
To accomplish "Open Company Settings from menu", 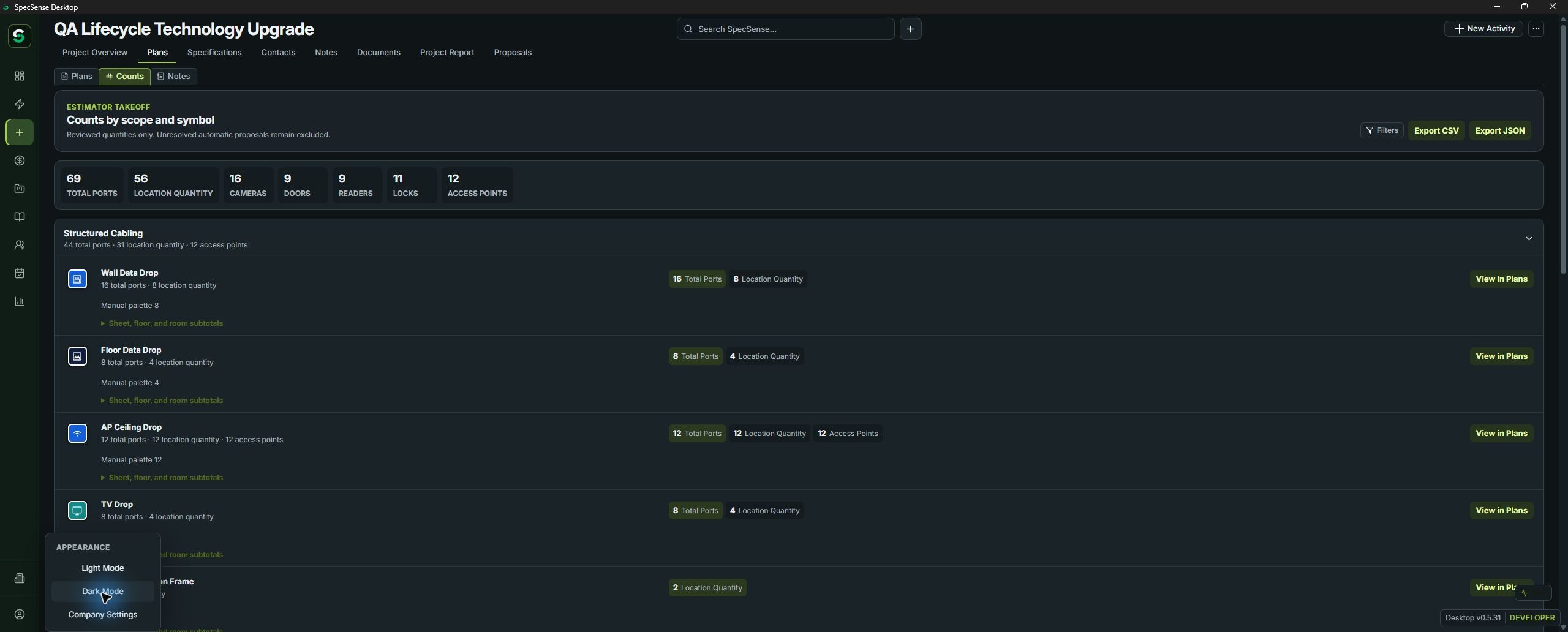I will [x=103, y=615].
